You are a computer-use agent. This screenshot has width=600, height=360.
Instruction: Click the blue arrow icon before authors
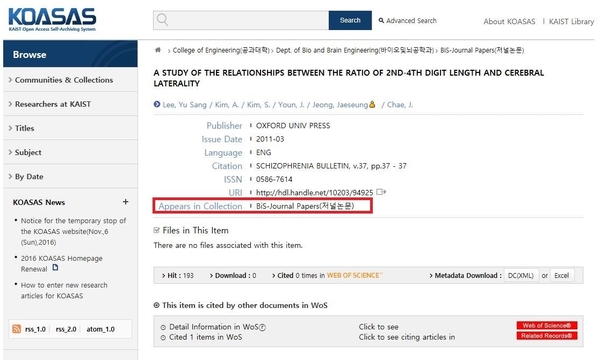[157, 104]
